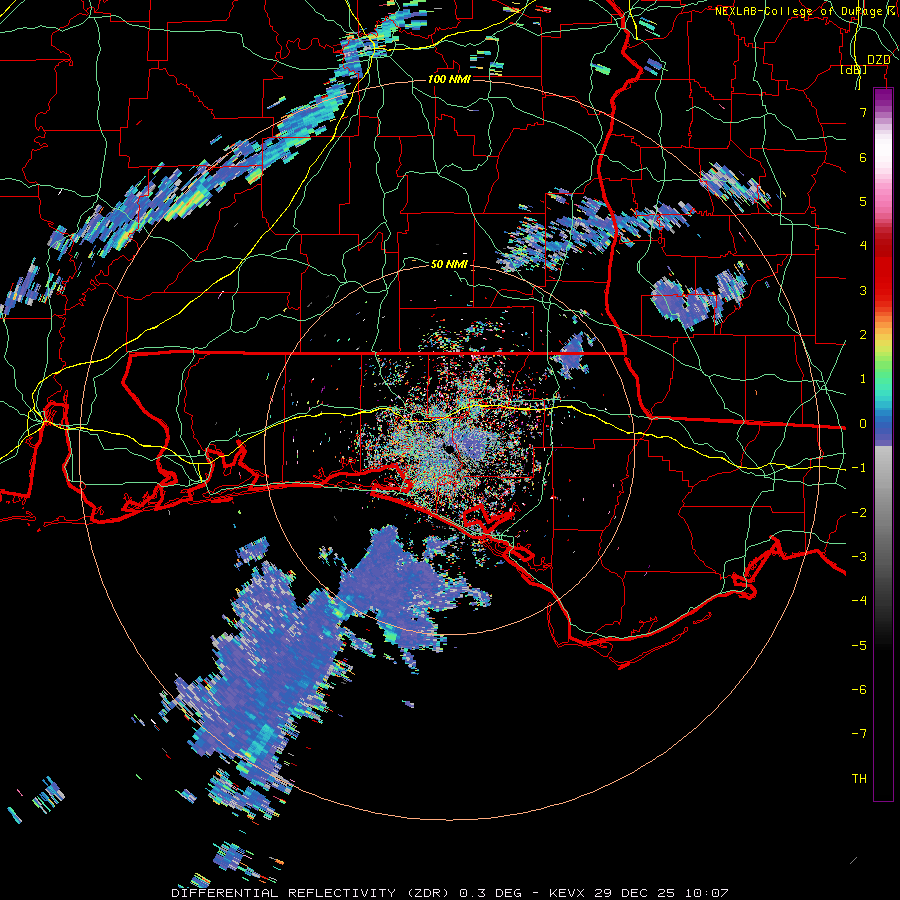Click the '-6' value on the color scale

[x=859, y=689]
